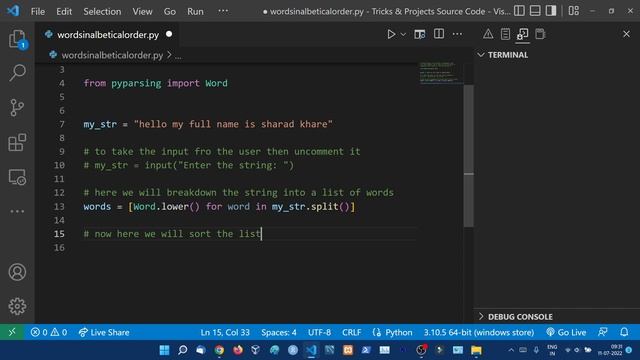Toggle secondary side bar layout button
Image resolution: width=640 pixels, height=360 pixels.
(551, 11)
